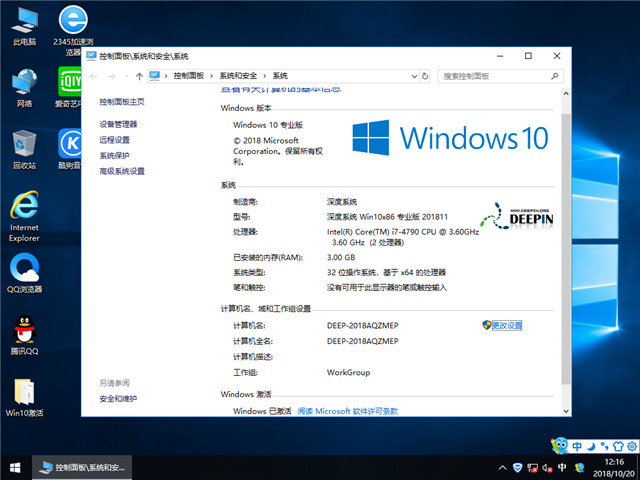Screen dimensions: 640x480
Task: Click 控制面板 breadcrumb in address bar
Action: pyautogui.click(x=189, y=76)
